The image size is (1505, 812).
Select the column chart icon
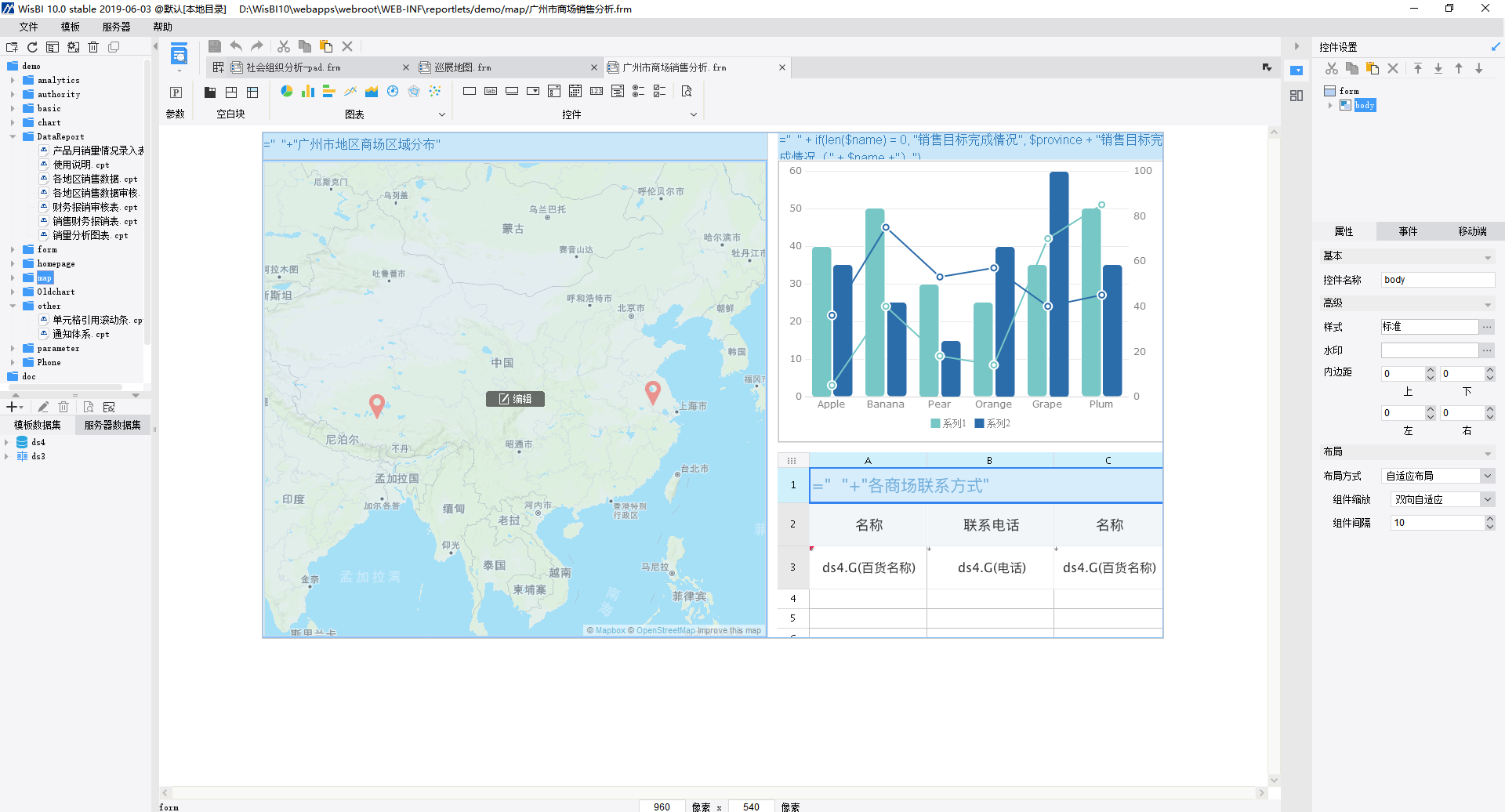tap(308, 92)
